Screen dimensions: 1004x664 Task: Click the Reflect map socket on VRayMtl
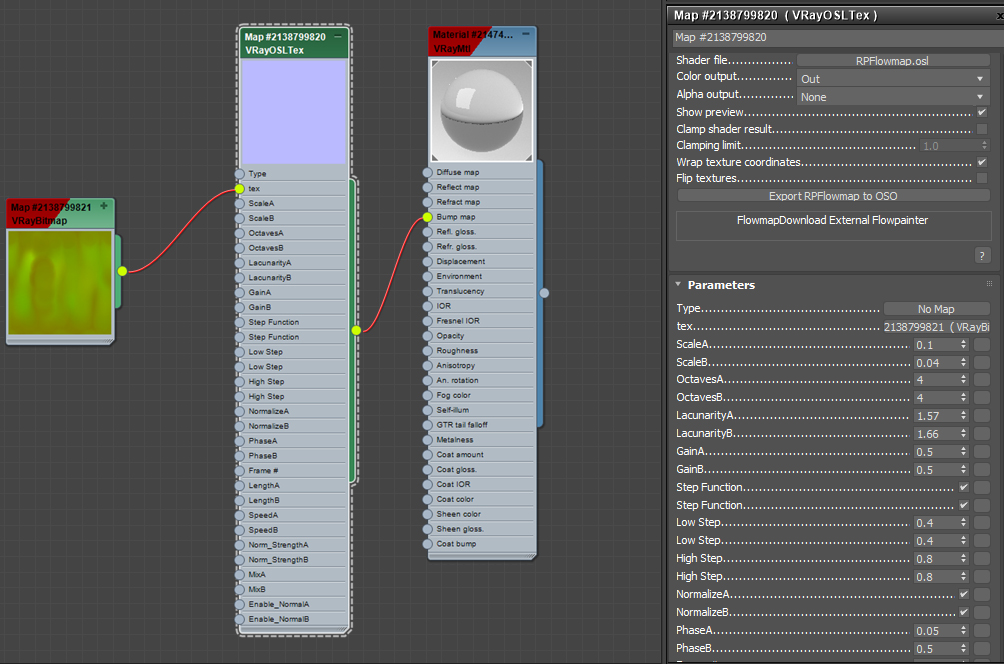click(428, 187)
